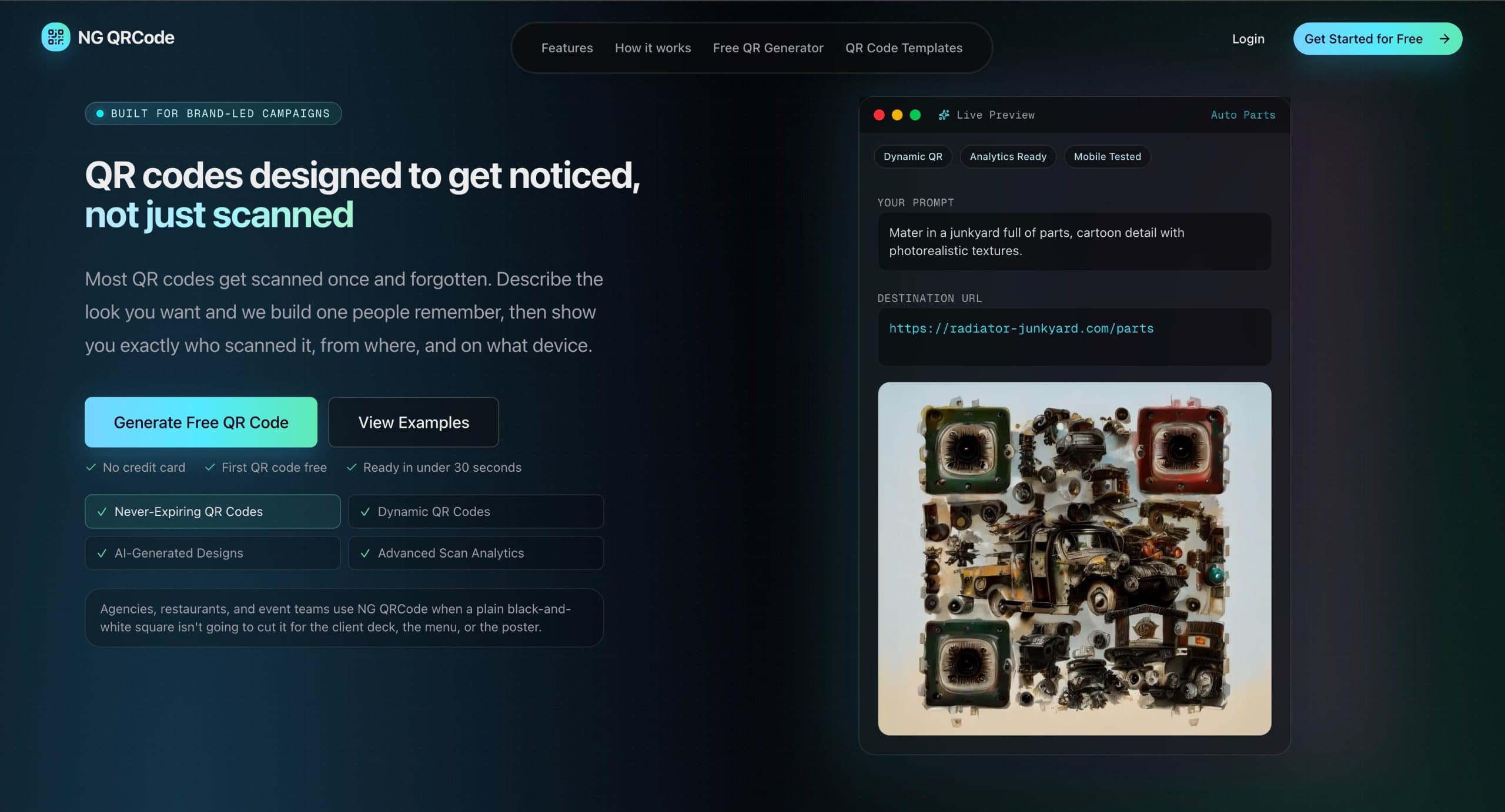Click the Destination URL field
The width and height of the screenshot is (1505, 812).
coord(1074,337)
